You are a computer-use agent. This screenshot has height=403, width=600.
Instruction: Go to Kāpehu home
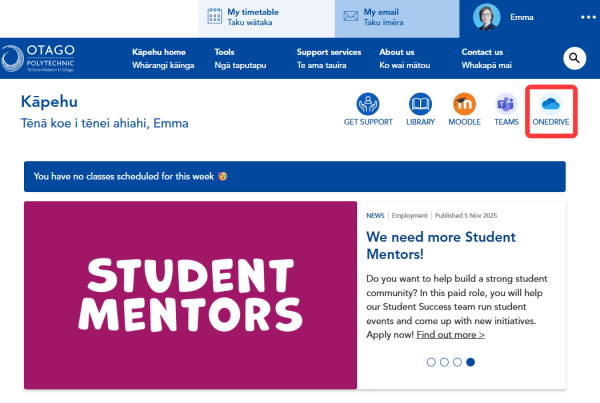(159, 58)
